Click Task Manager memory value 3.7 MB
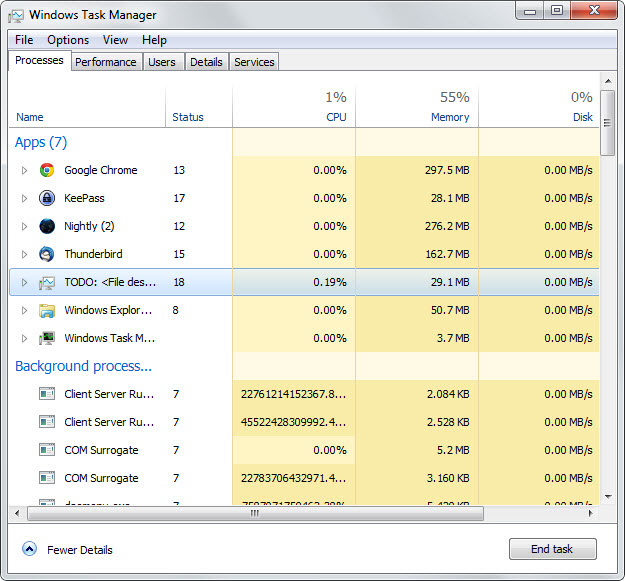Screen dimensions: 625x581 pos(453,338)
